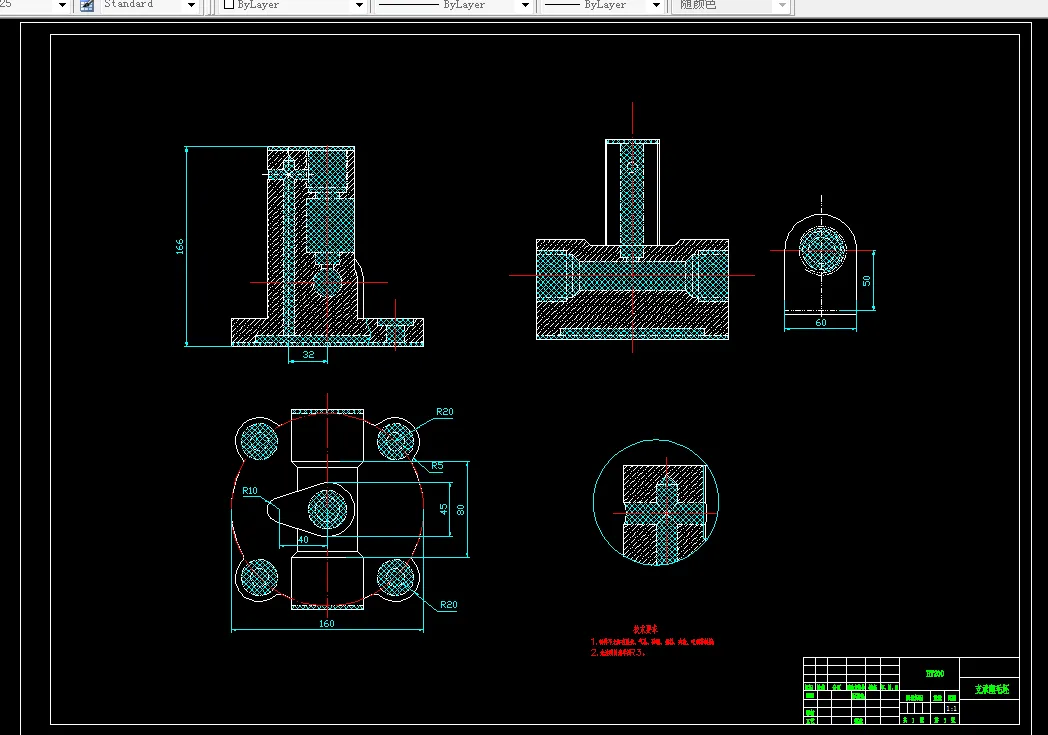The height and width of the screenshot is (735, 1048).
Task: Select the R10 radius label
Action: (249, 490)
